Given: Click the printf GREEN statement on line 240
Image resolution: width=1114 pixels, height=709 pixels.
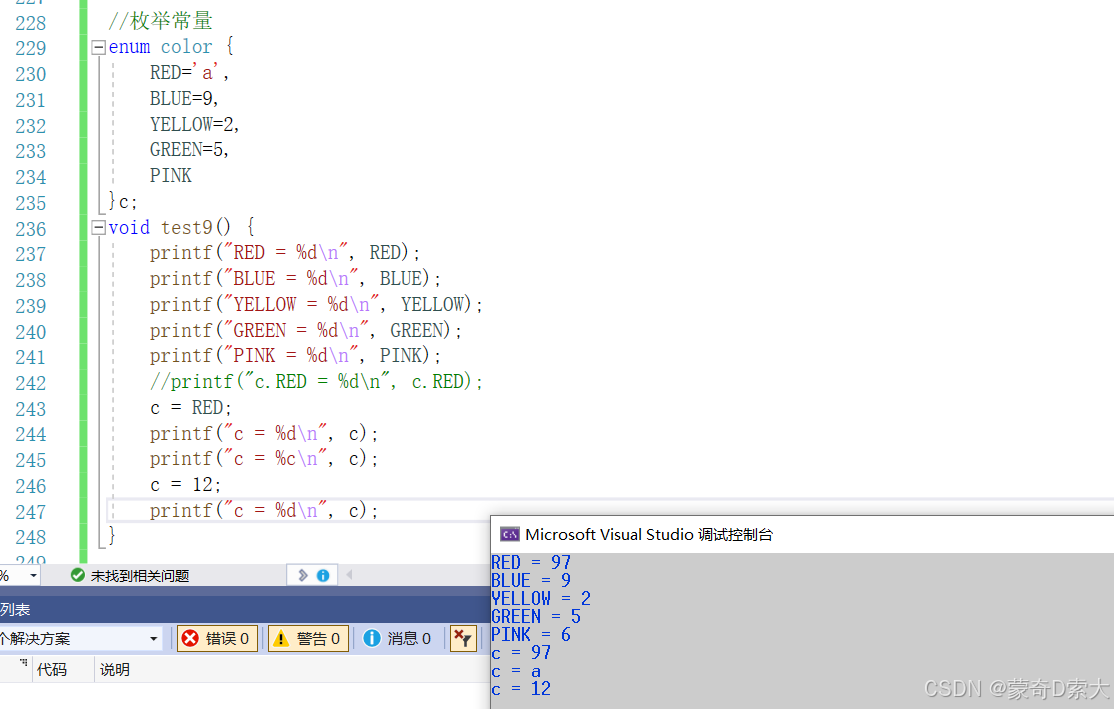Looking at the screenshot, I should (x=305, y=330).
